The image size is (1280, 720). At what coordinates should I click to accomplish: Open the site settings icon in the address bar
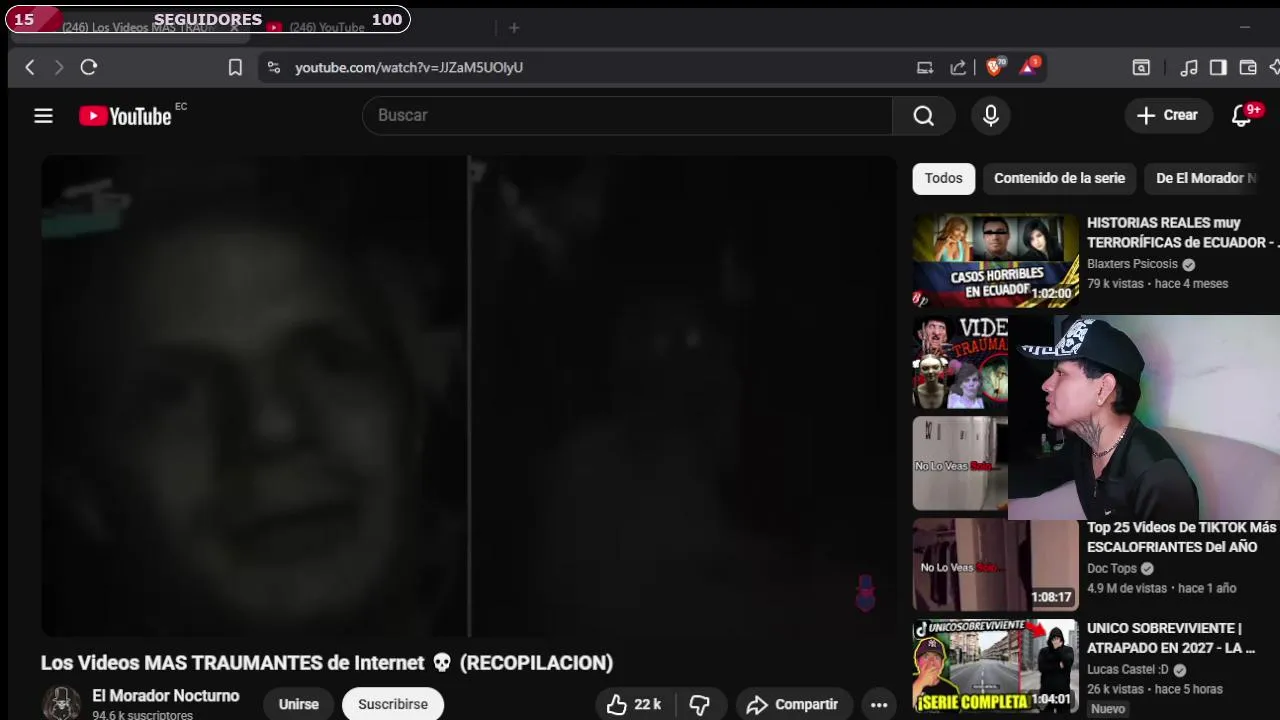tap(274, 67)
